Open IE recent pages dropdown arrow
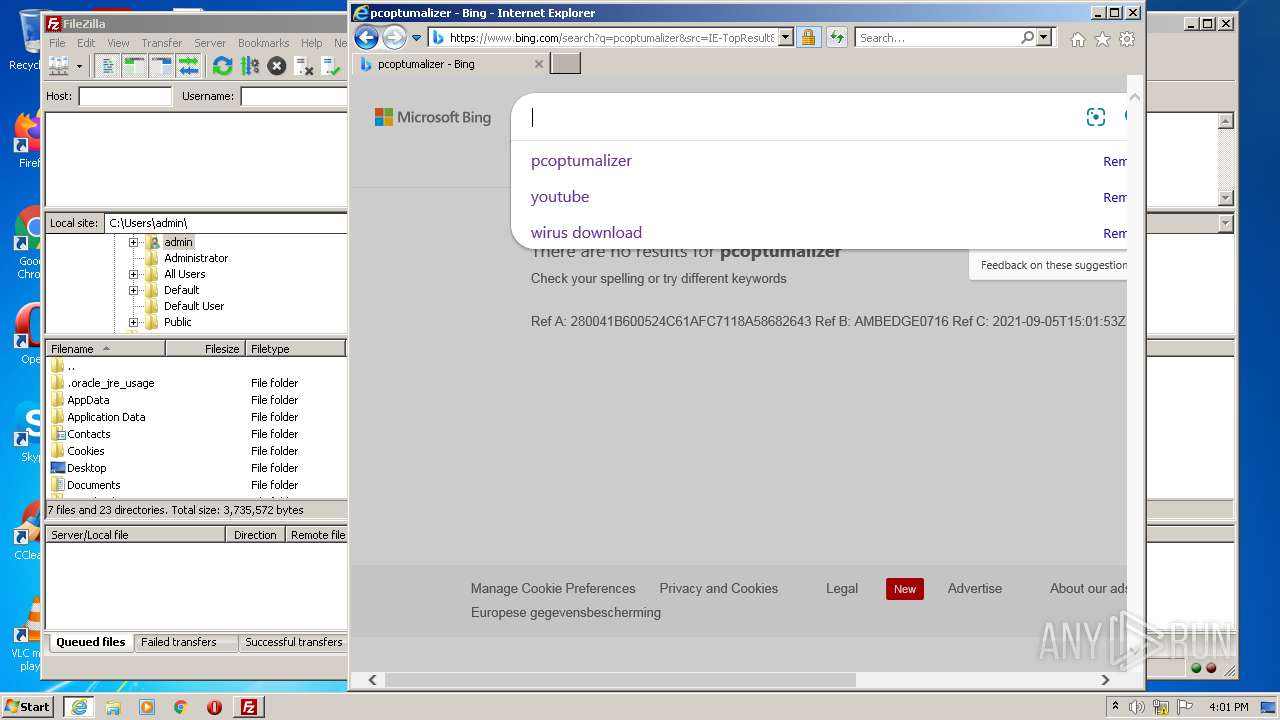Image resolution: width=1280 pixels, height=720 pixels. pyautogui.click(x=417, y=38)
